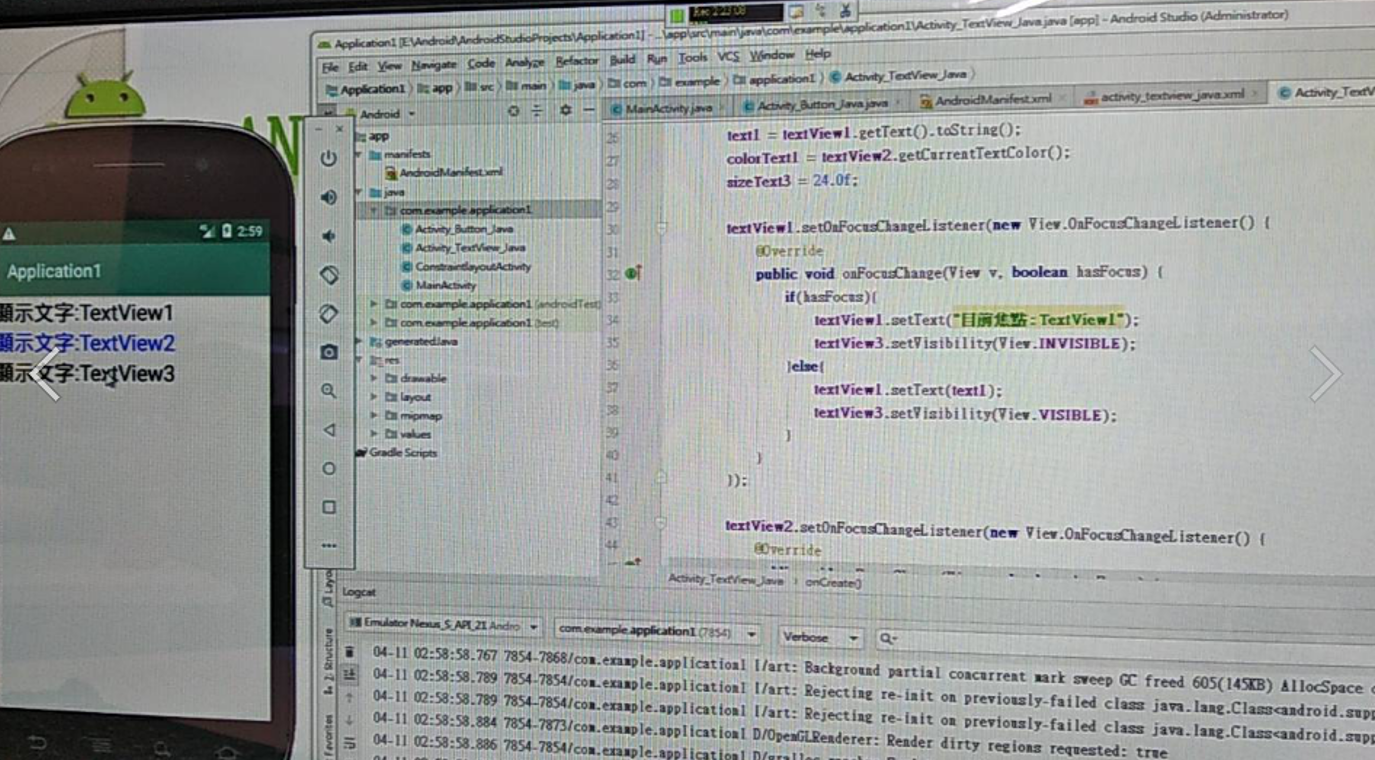This screenshot has height=760, width=1375.
Task: Open the File menu
Action: tap(330, 67)
